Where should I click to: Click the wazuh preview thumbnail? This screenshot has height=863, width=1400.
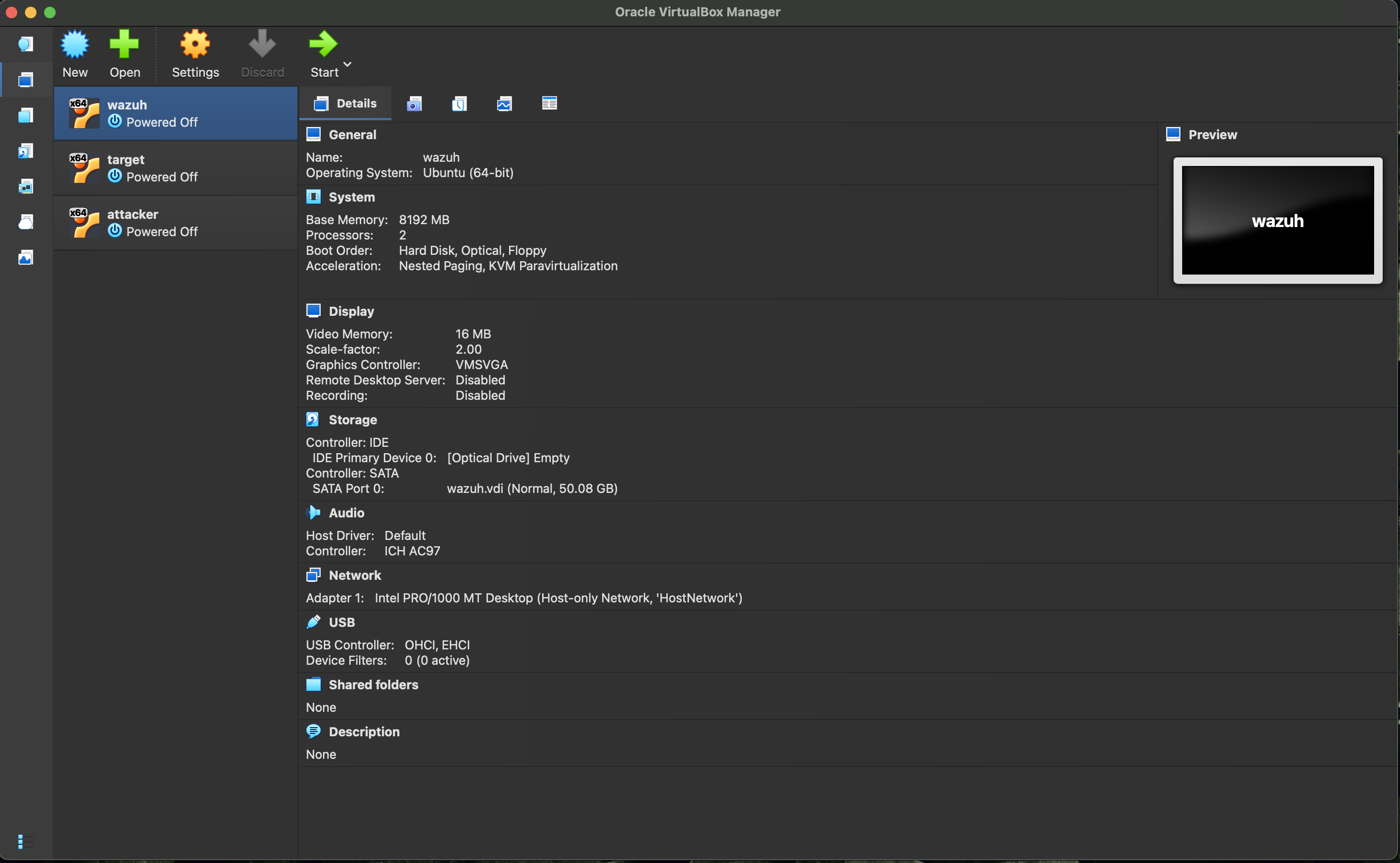(1277, 221)
